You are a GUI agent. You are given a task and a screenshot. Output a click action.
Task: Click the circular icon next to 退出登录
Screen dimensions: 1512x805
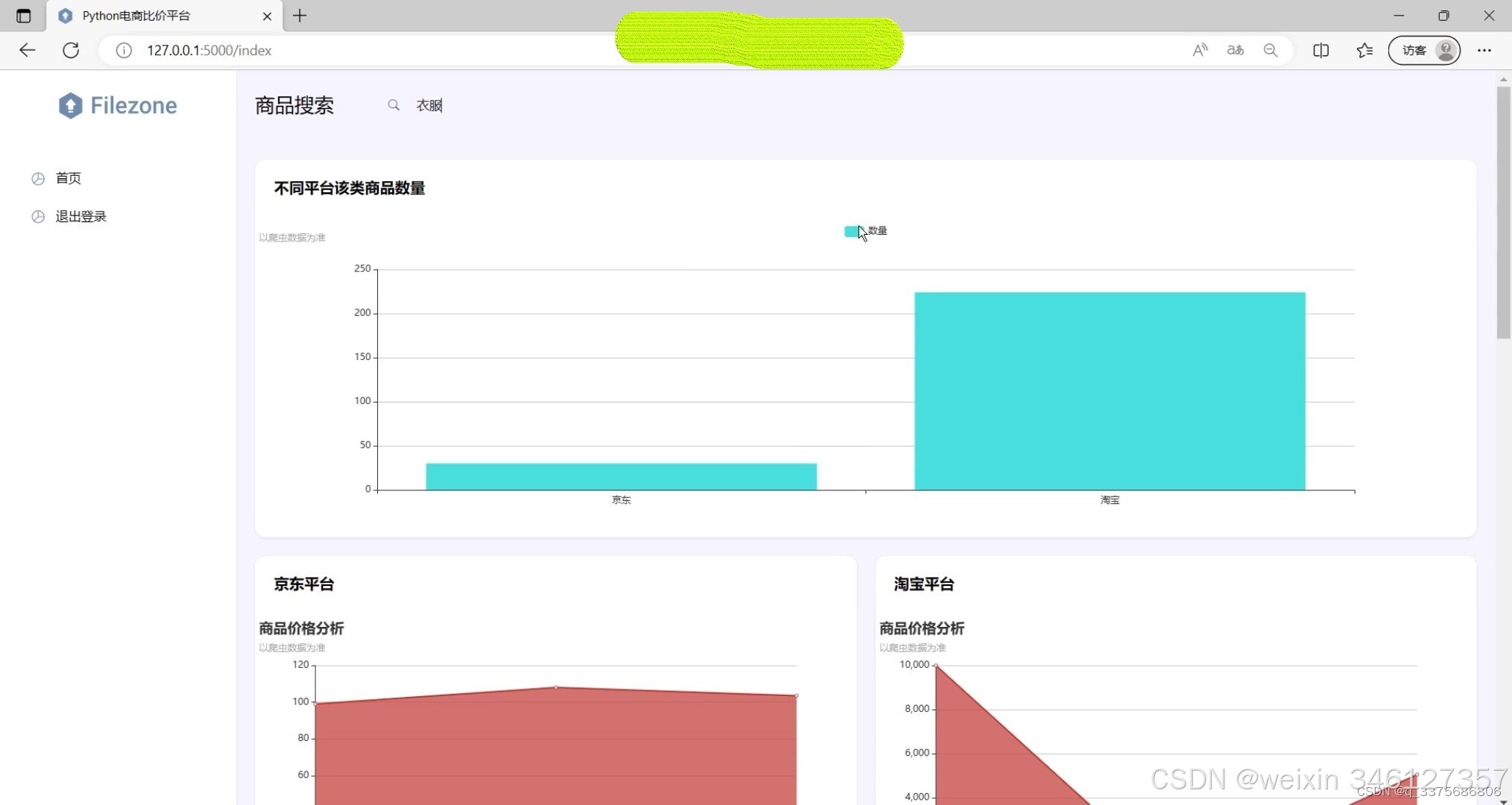coord(38,216)
